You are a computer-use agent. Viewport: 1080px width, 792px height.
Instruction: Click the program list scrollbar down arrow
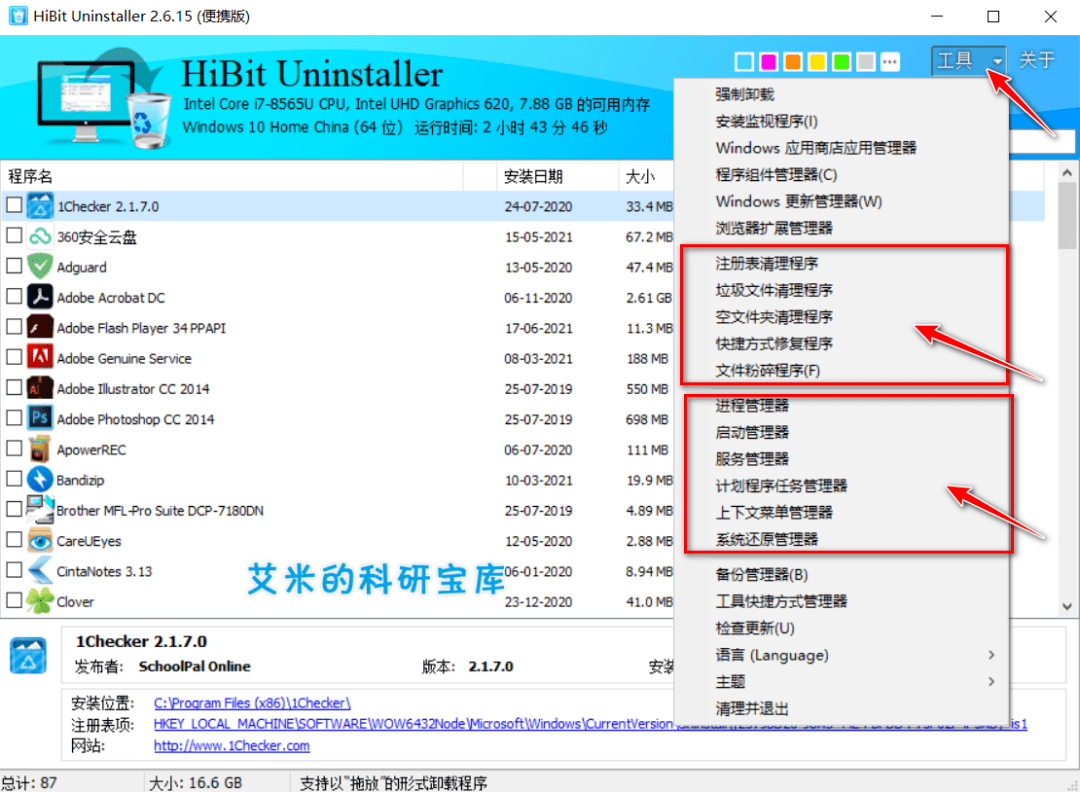pos(1067,606)
